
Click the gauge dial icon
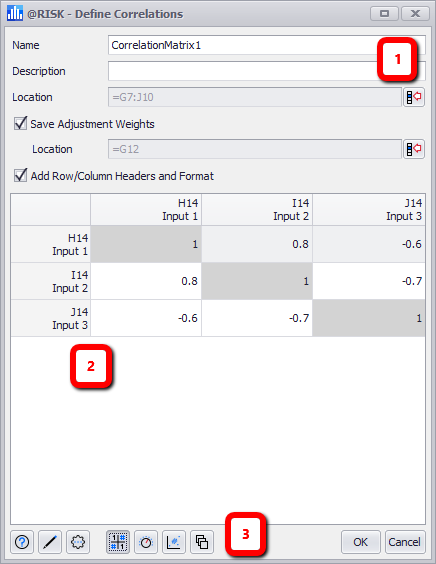(x=146, y=542)
